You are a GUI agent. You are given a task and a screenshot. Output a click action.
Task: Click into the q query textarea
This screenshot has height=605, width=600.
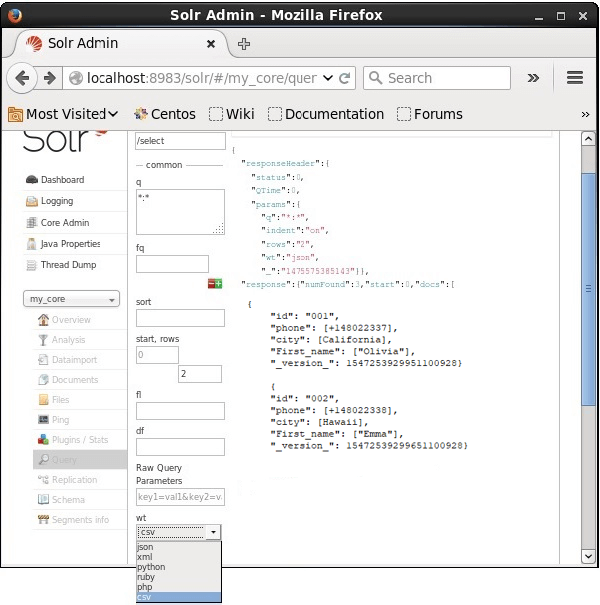pyautogui.click(x=180, y=212)
